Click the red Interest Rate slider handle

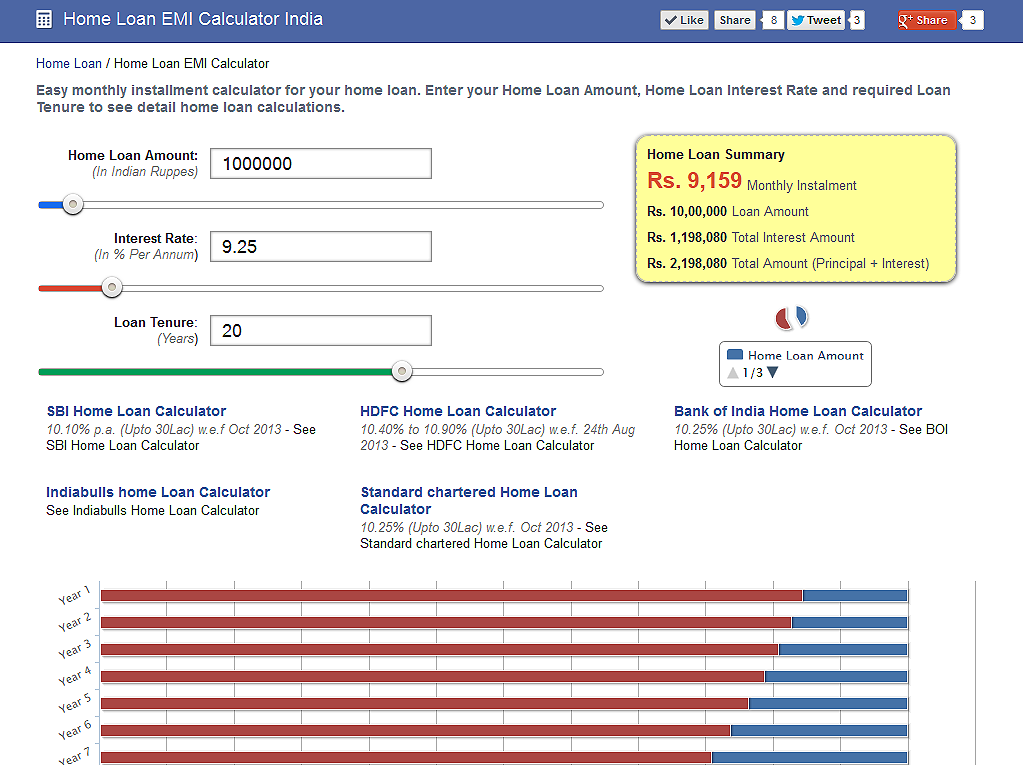coord(112,288)
